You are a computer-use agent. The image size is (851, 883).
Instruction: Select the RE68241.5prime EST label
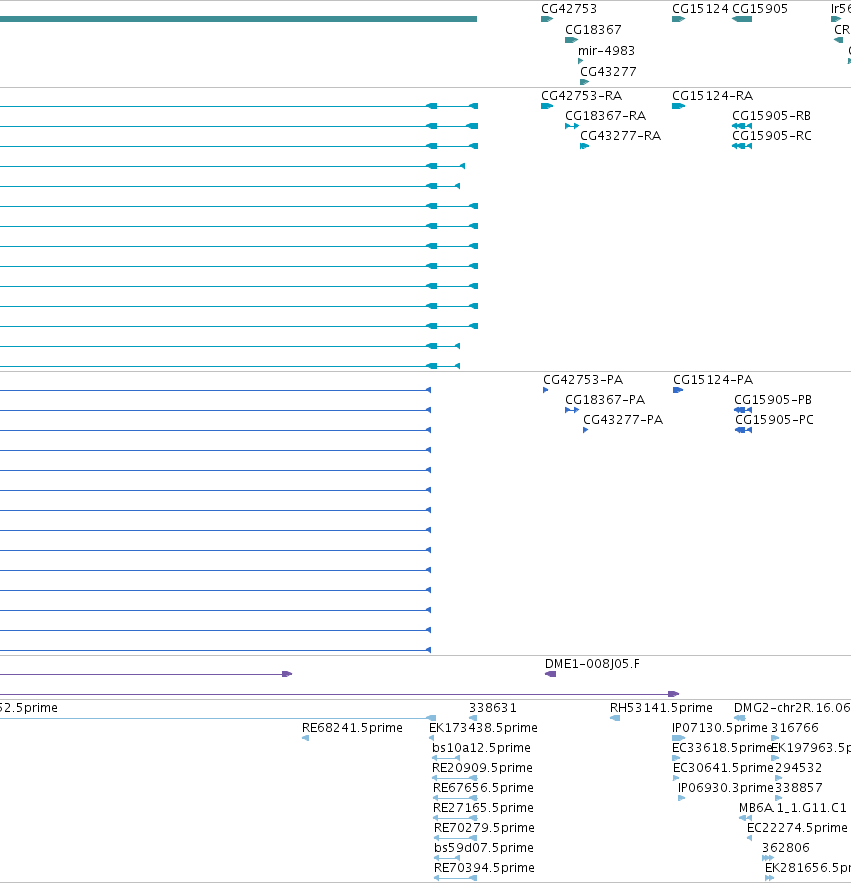pyautogui.click(x=352, y=728)
